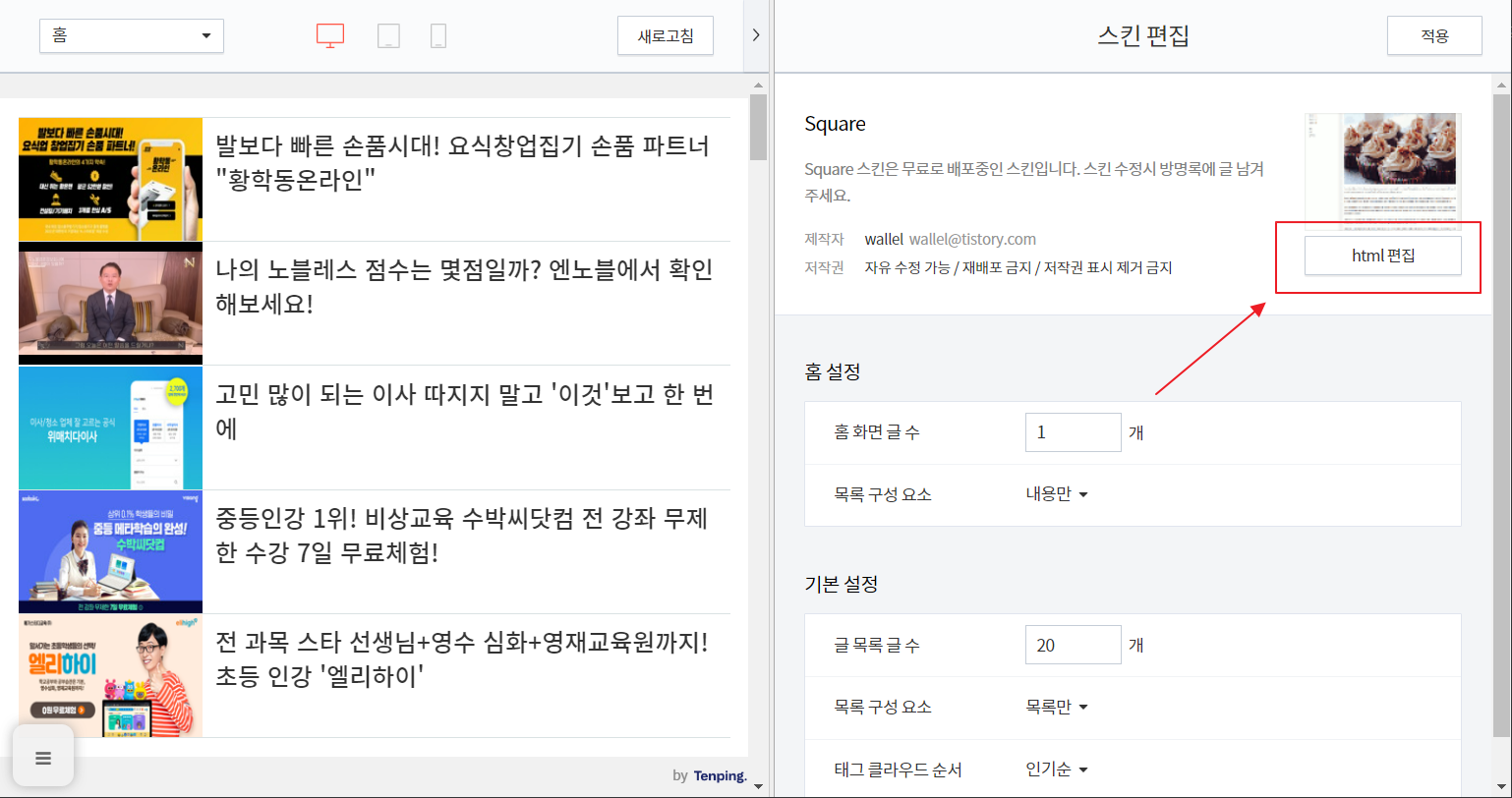Click the '스킨 편집' panel heading
1512x798 pixels.
[1143, 36]
